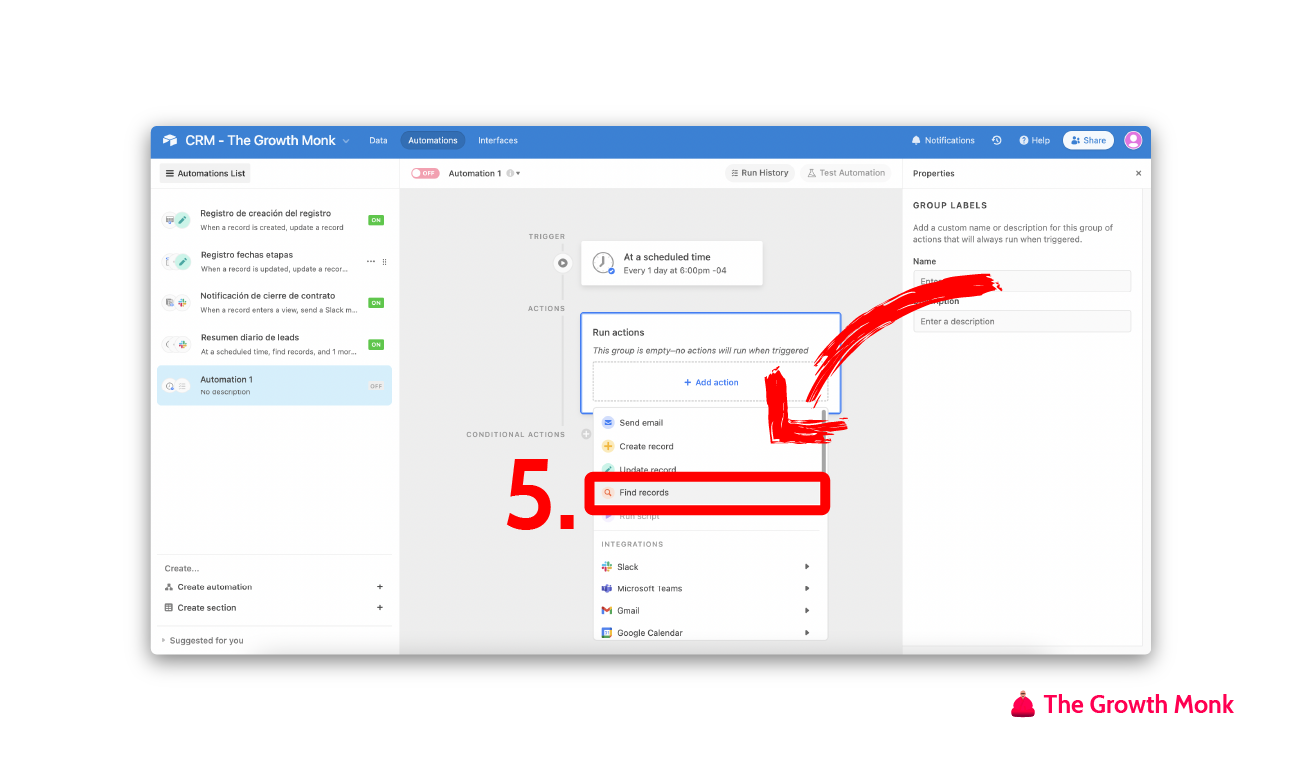Click the Slack icon of Resumen diario de leads
Viewport: 1301px width, 781px height.
pyautogui.click(x=182, y=344)
